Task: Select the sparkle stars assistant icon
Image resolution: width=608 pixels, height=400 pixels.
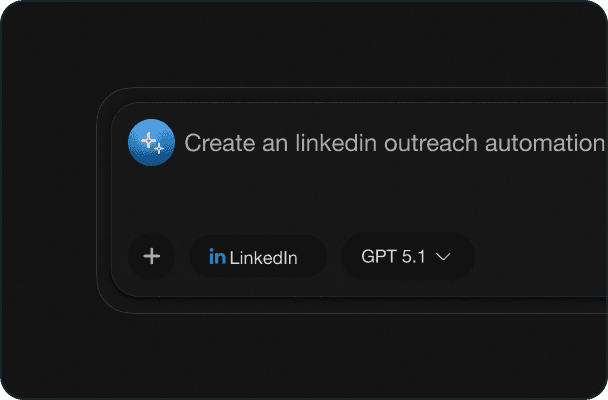Action: (151, 142)
